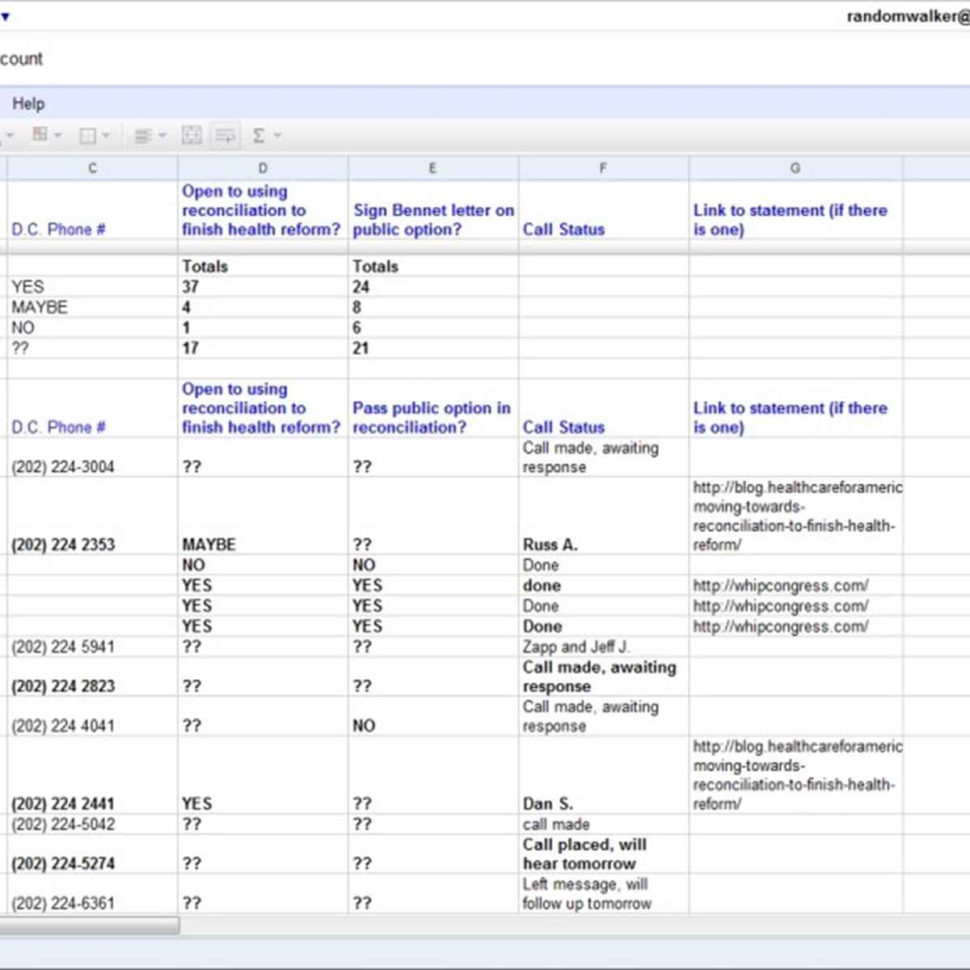Select the fill color tool
The width and height of the screenshot is (970, 970).
coord(42,134)
